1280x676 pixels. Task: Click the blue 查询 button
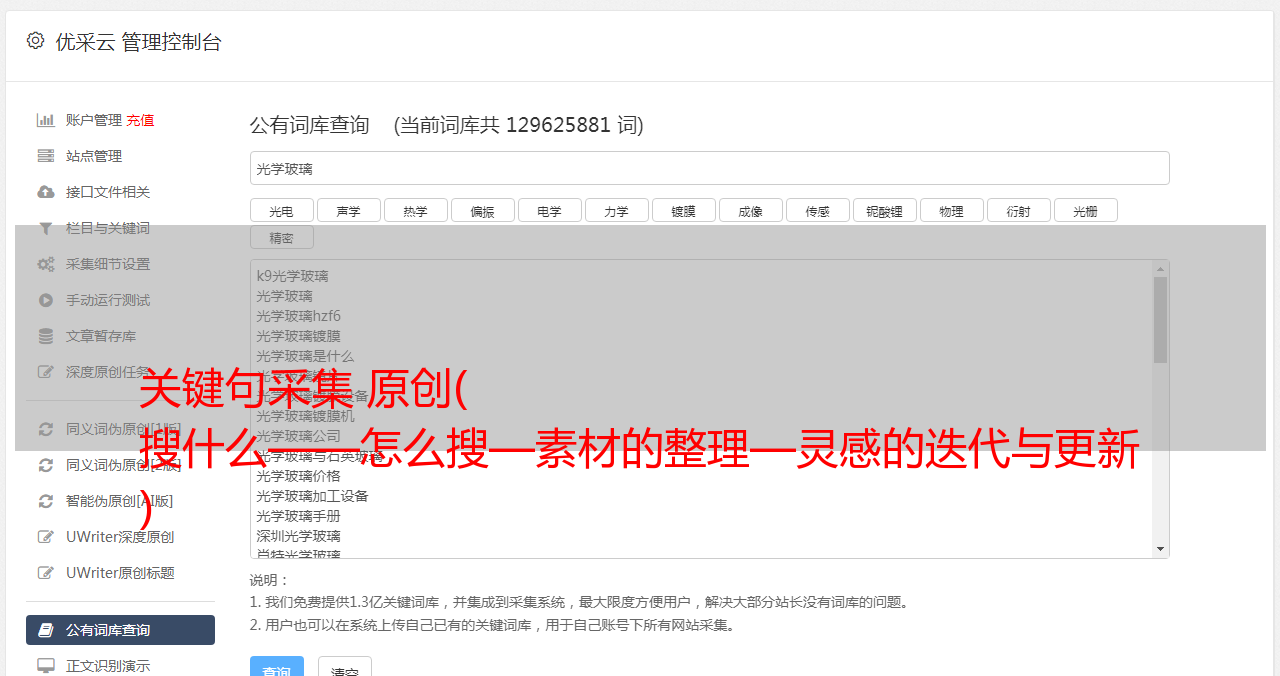click(x=276, y=667)
